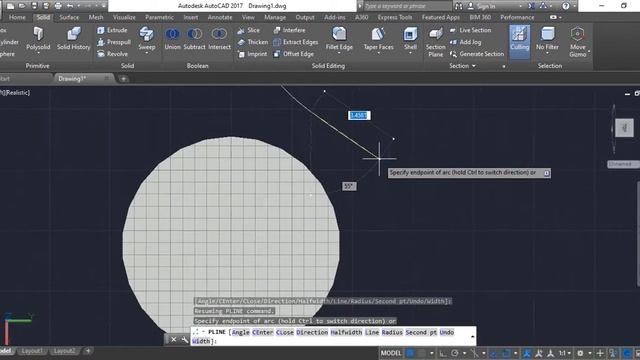Image resolution: width=640 pixels, height=360 pixels.
Task: Click the Realistic visual style label
Action: point(17,93)
